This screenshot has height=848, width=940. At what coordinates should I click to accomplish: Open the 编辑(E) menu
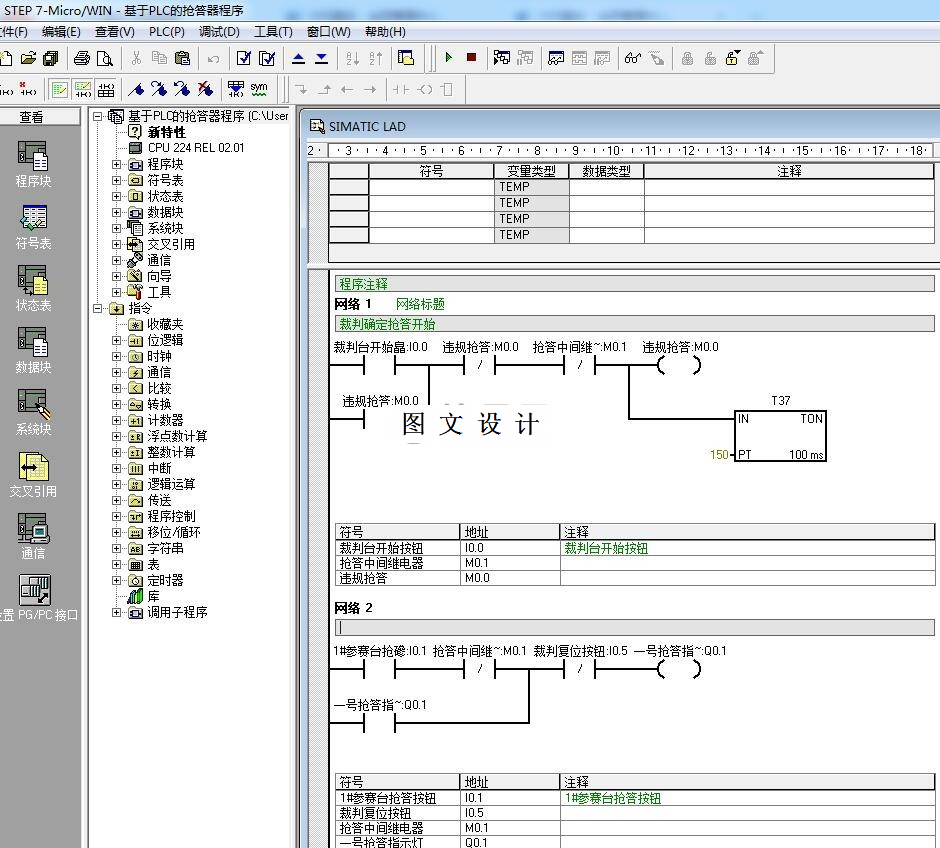[x=61, y=32]
